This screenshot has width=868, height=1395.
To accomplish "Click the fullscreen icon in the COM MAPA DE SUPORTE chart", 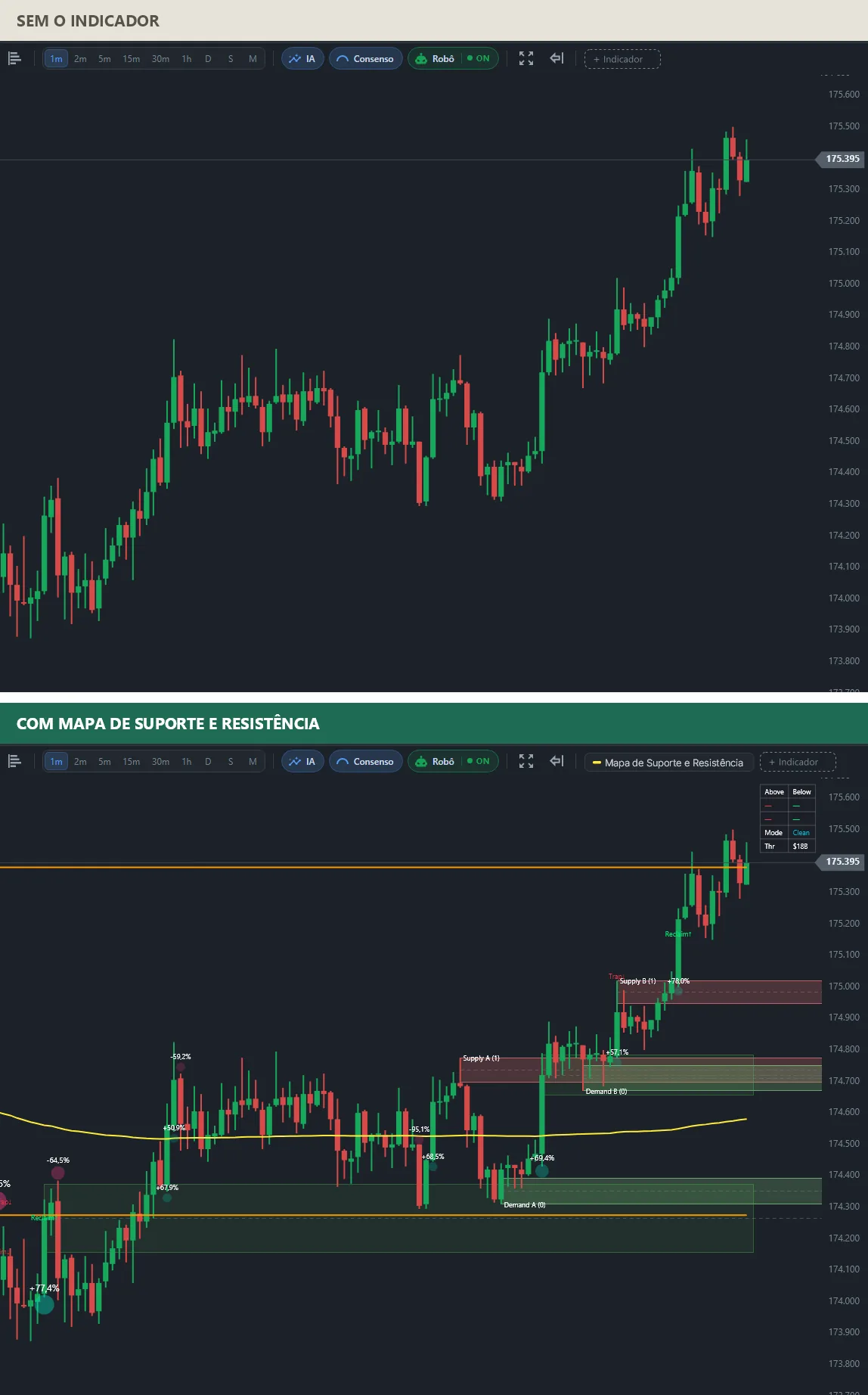I will click(x=526, y=762).
